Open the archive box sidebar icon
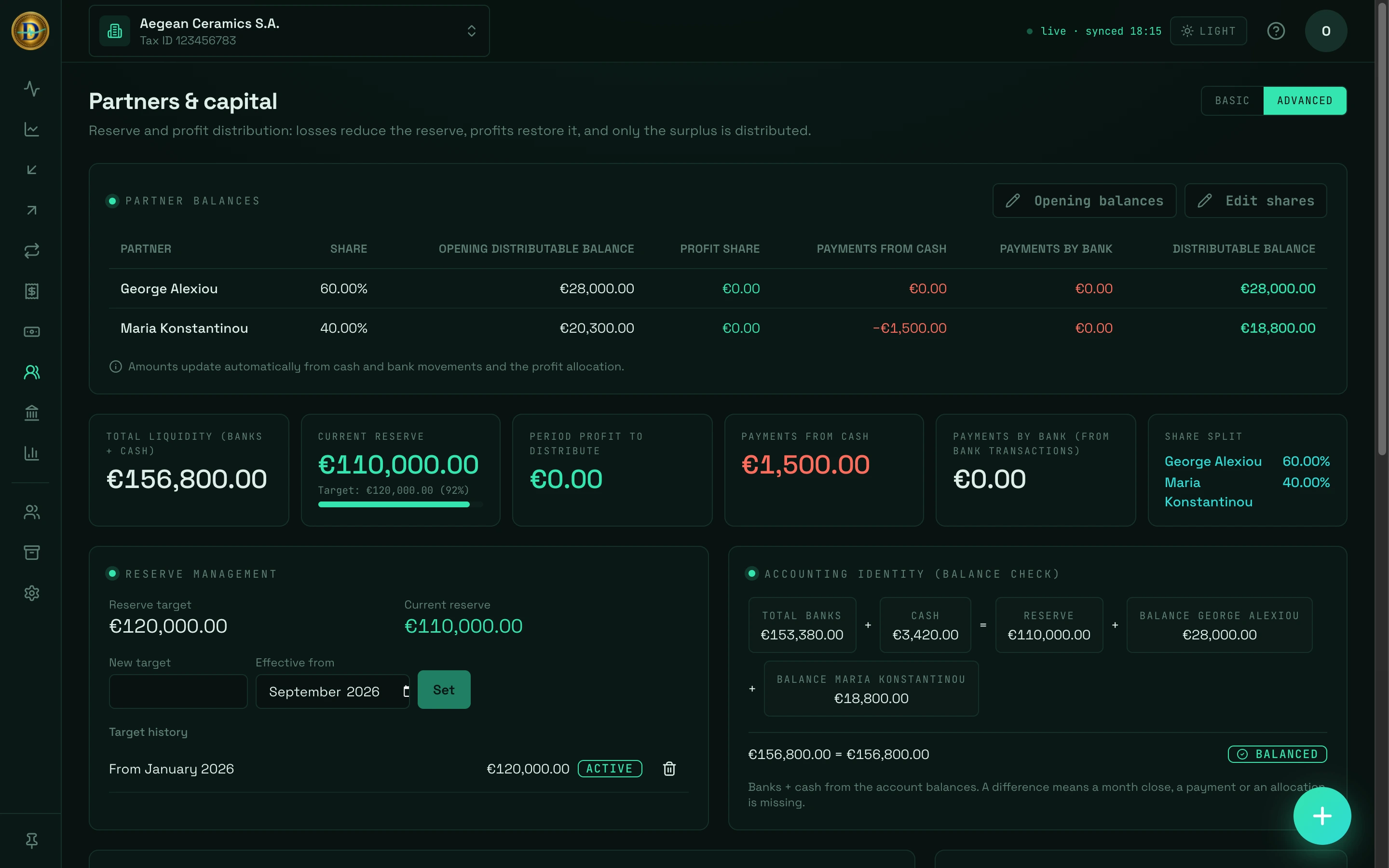 point(31,552)
